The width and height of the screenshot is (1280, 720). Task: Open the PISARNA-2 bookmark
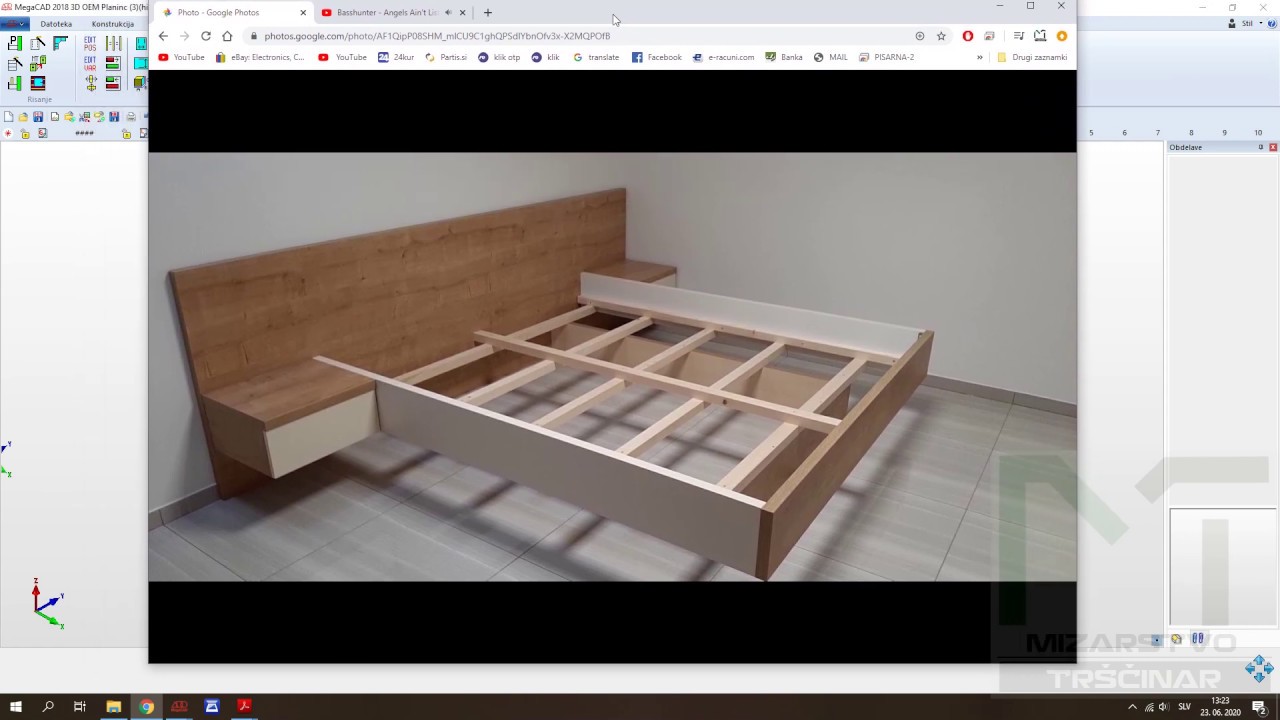click(887, 58)
